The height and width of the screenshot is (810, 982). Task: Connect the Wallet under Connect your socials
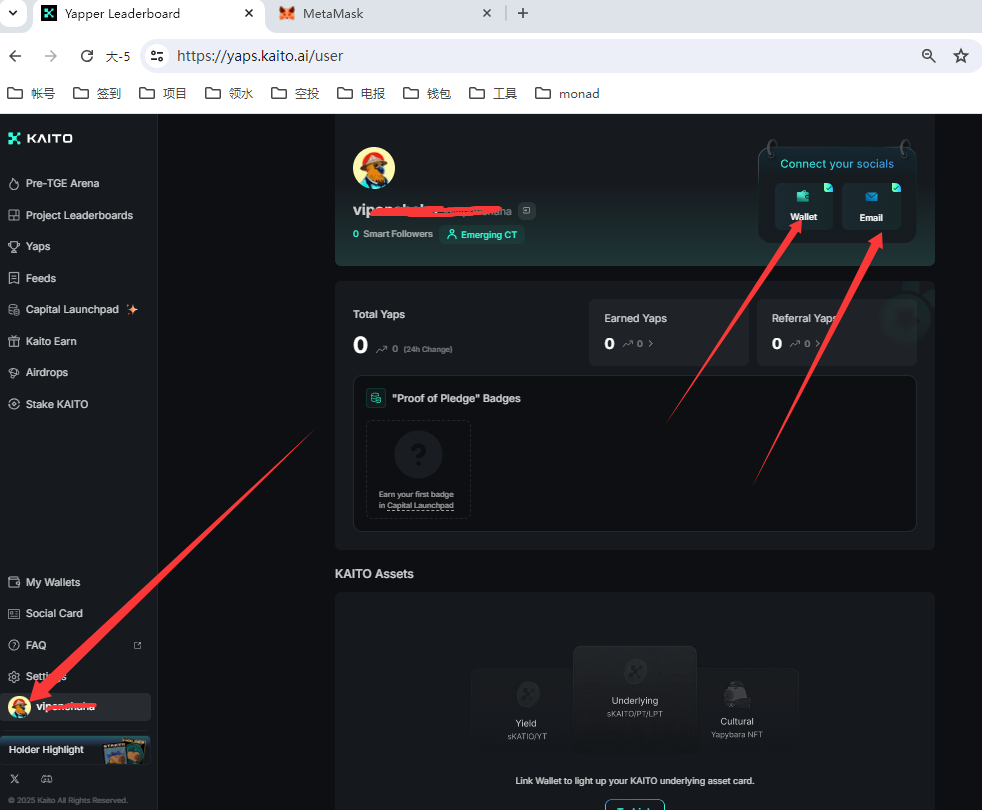pyautogui.click(x=804, y=207)
